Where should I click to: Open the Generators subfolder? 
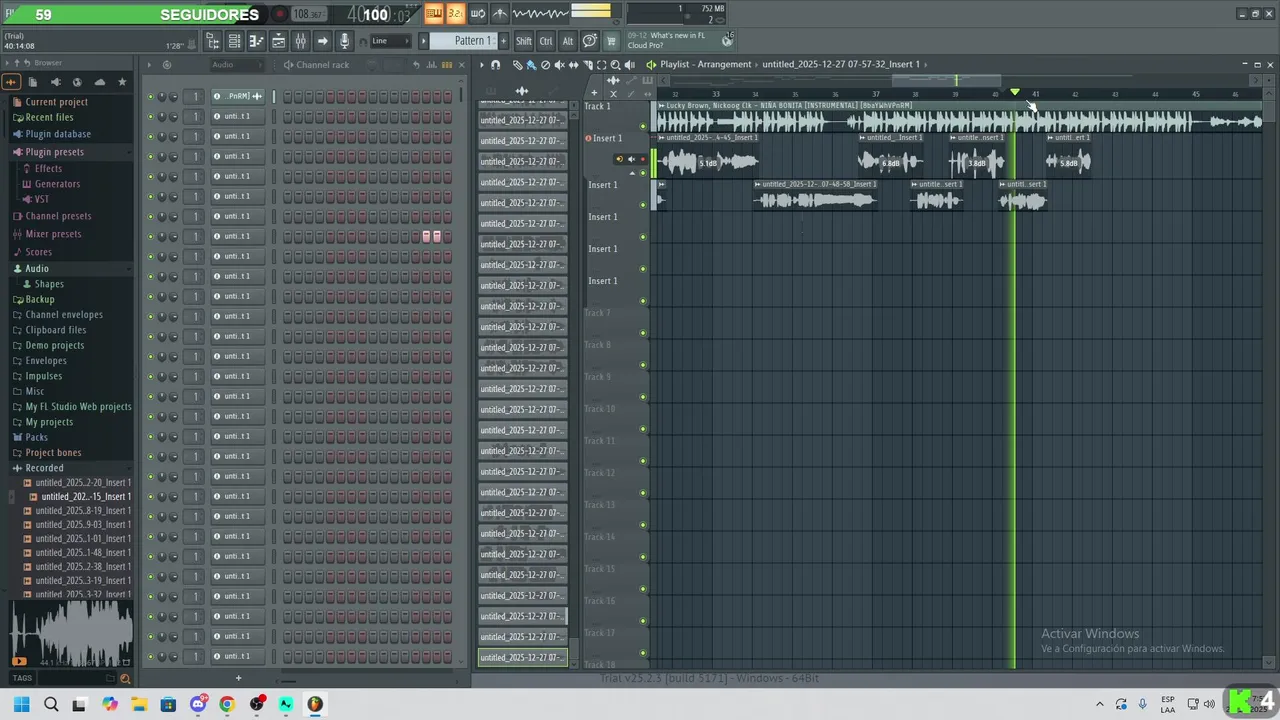pos(57,184)
